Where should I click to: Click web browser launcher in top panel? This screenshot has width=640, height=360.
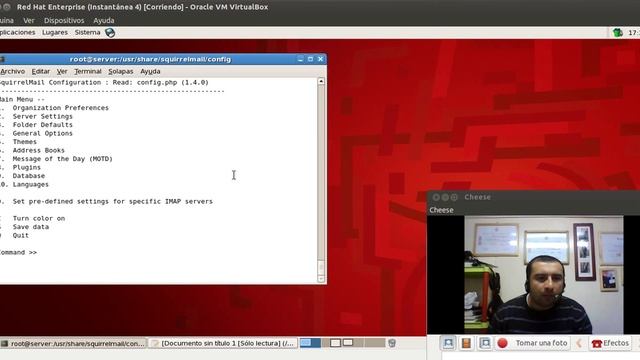click(110, 33)
